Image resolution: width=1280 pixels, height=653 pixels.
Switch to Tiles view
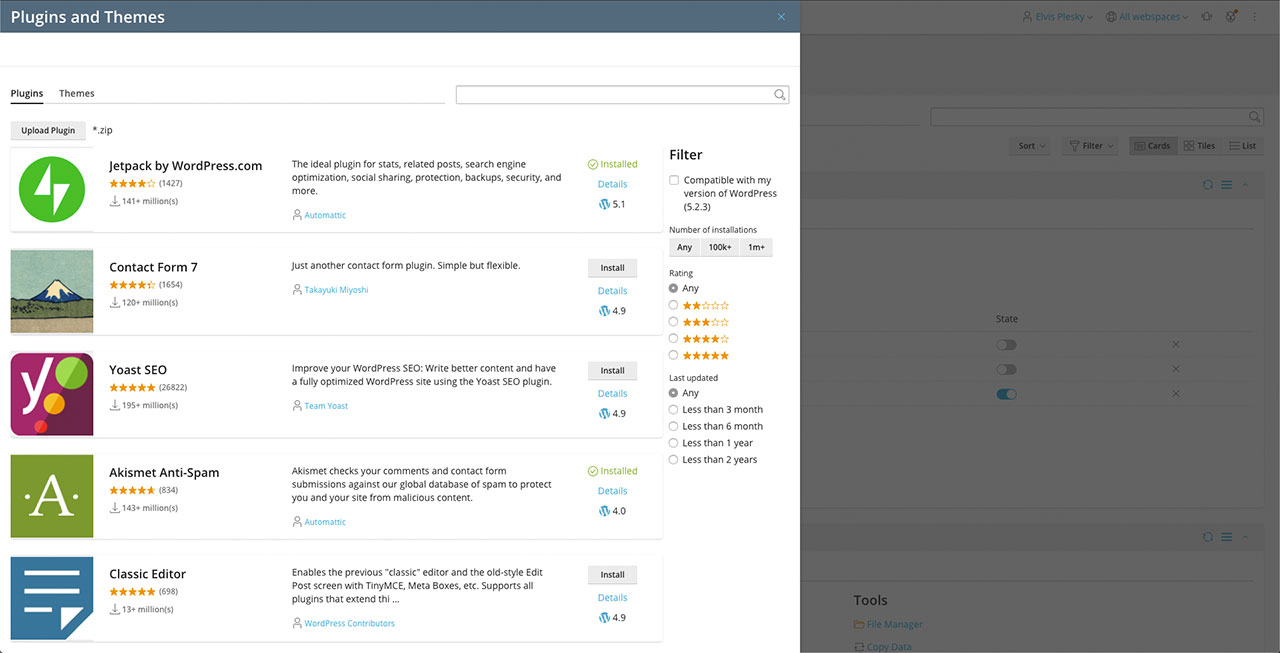1200,146
